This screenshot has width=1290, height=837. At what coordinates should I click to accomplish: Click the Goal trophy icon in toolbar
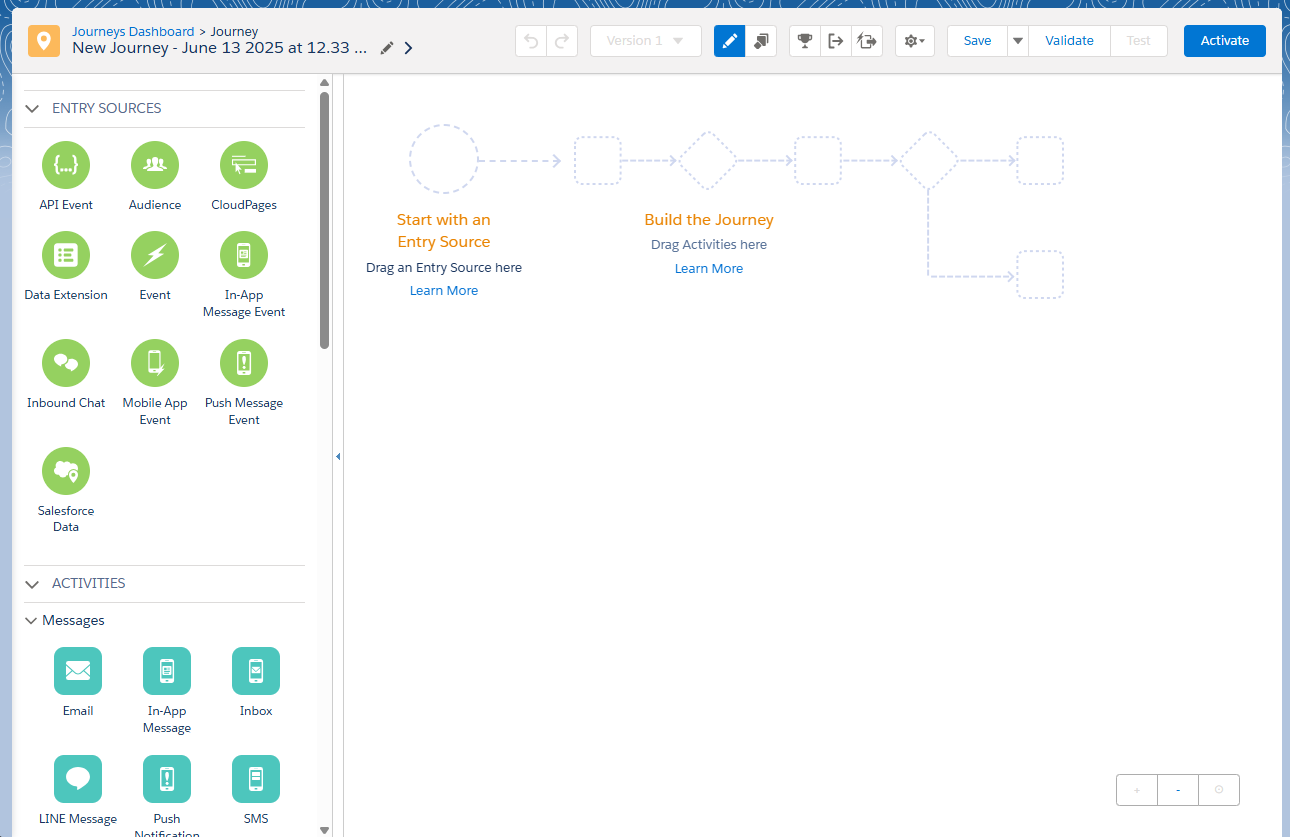point(804,41)
